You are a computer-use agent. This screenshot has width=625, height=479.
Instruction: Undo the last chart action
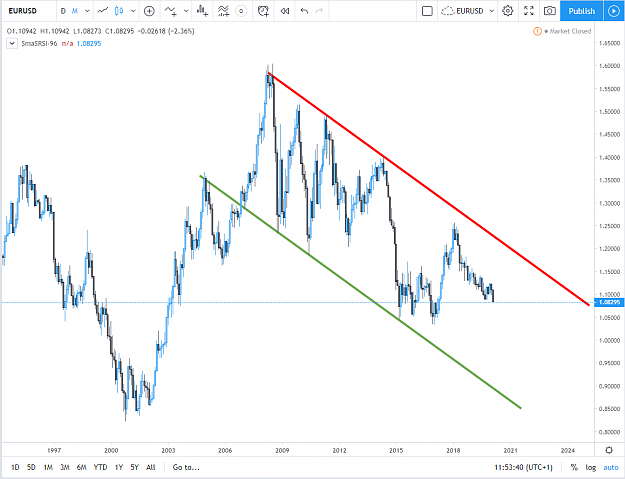point(304,11)
